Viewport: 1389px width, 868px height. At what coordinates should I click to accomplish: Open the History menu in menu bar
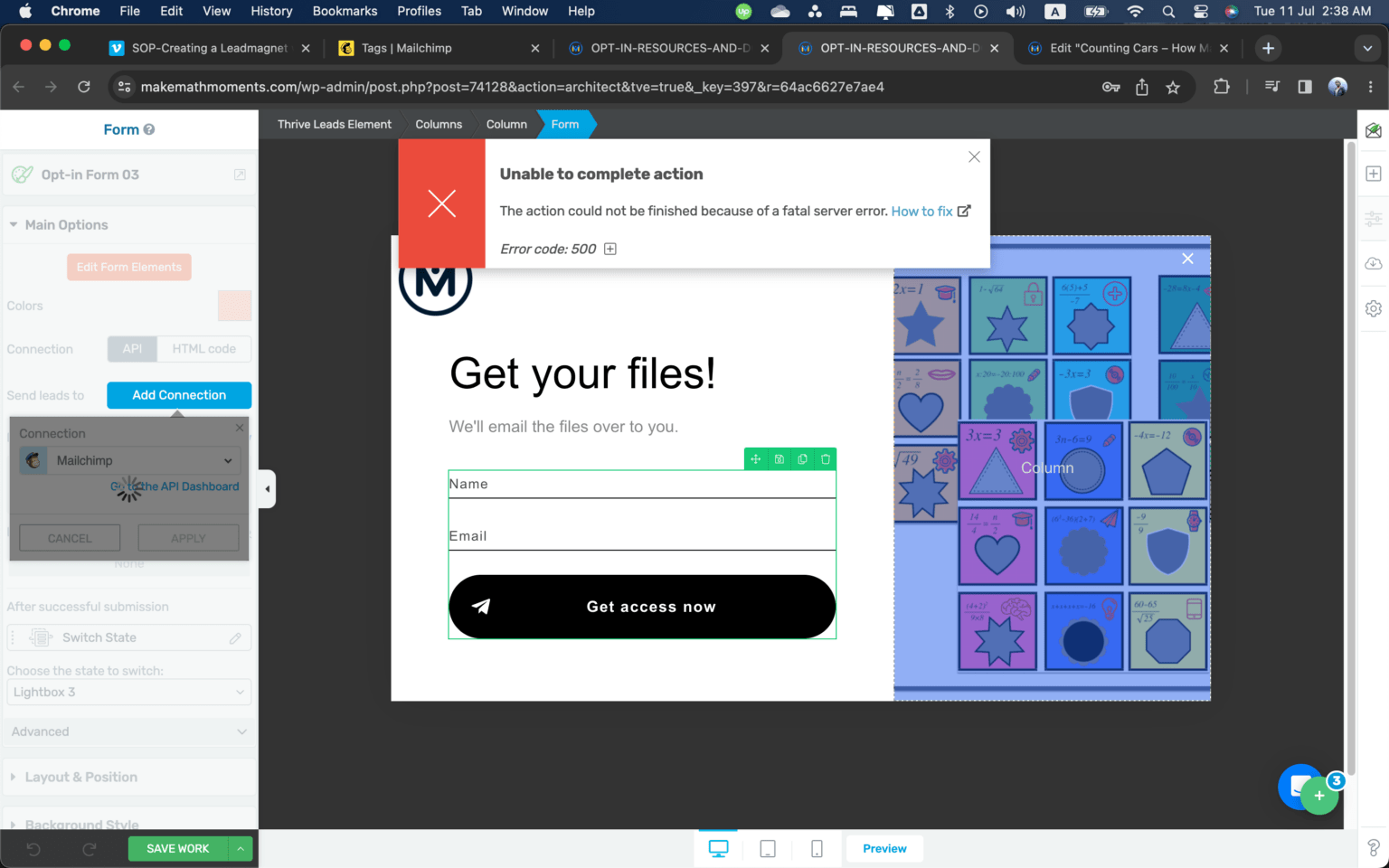point(271,11)
